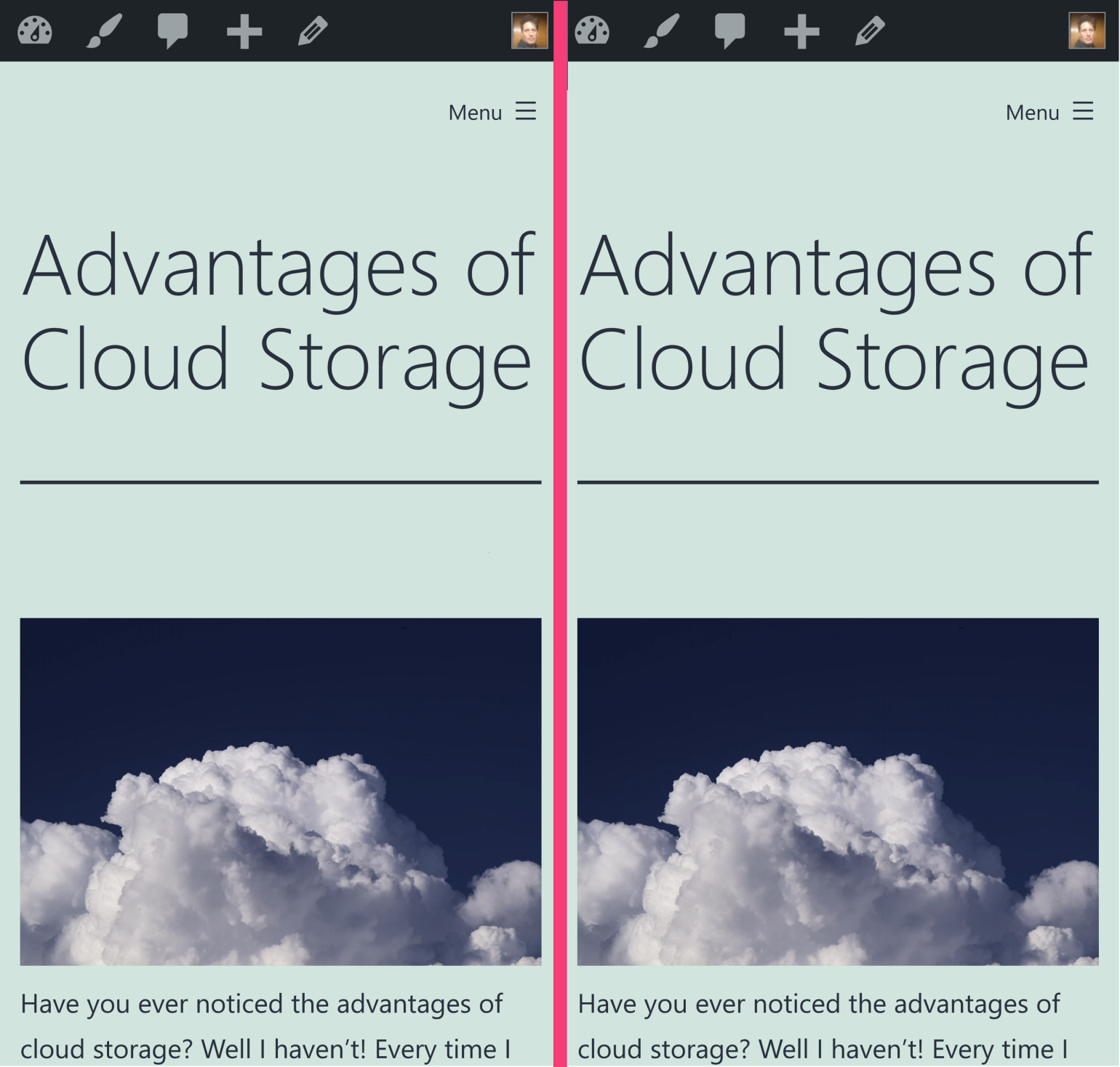1120x1067 pixels.
Task: Click Edit pencil icon in right pane
Action: tap(870, 31)
